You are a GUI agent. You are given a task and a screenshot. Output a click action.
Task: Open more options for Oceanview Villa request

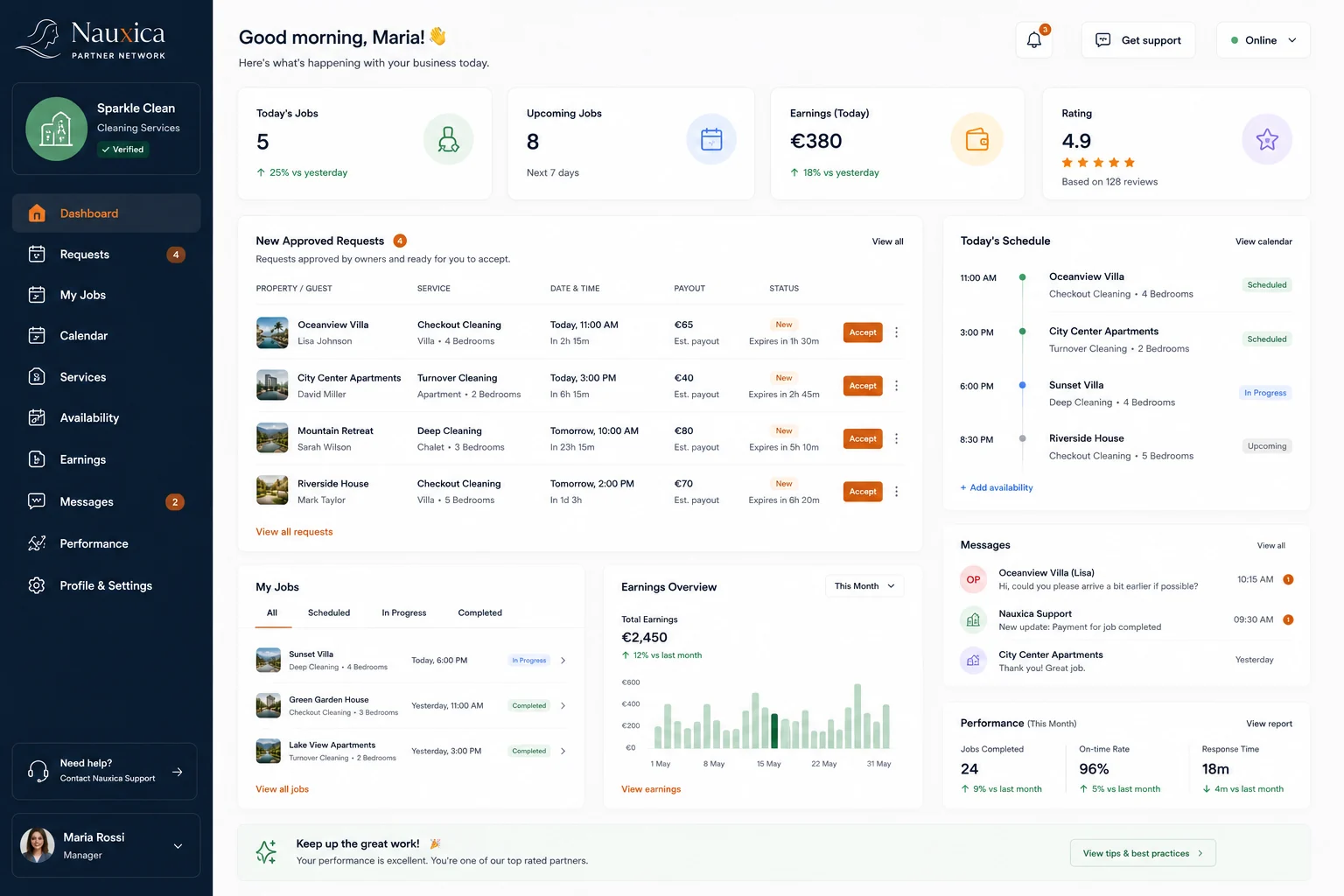tap(896, 332)
